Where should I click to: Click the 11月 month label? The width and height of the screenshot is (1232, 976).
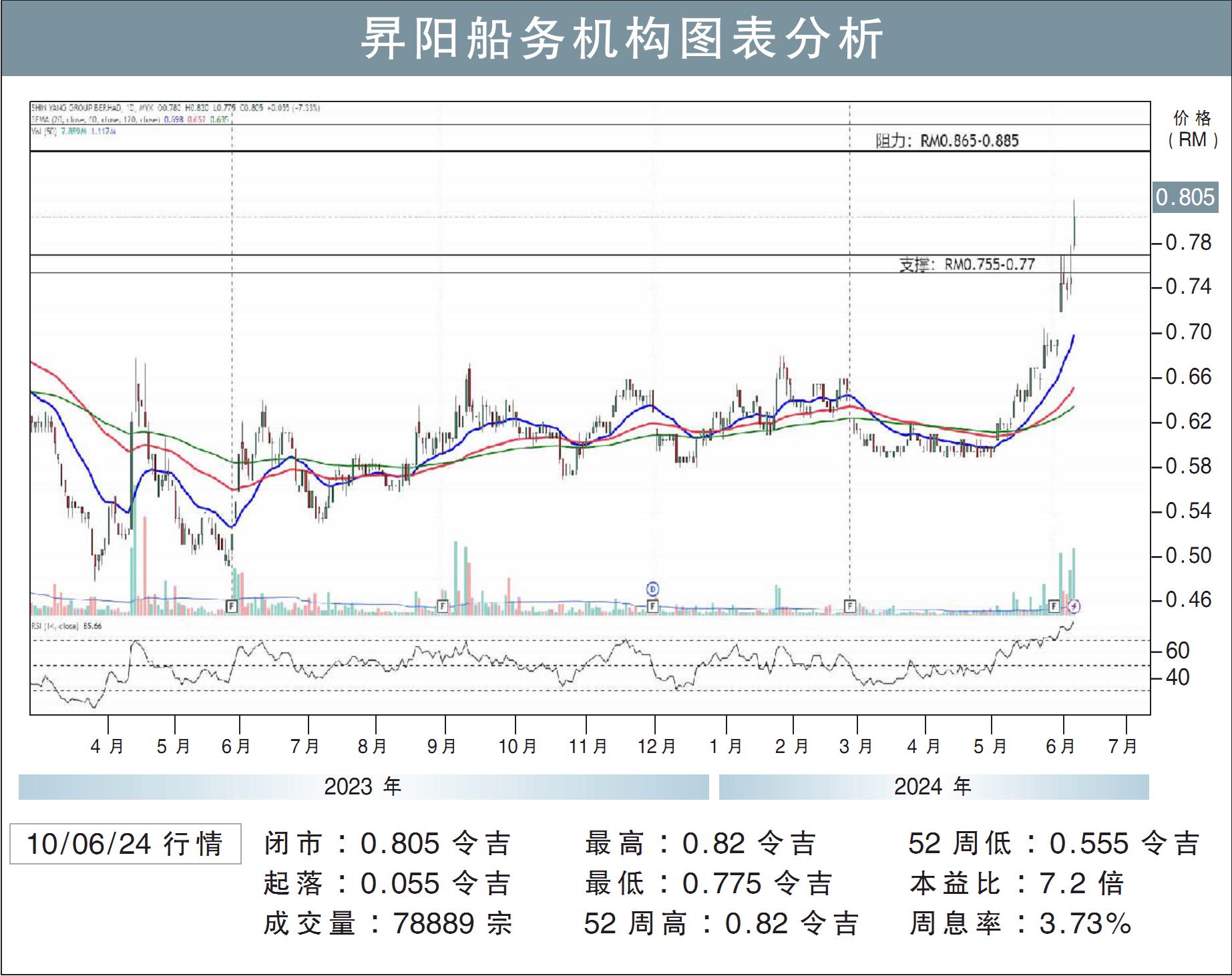(588, 746)
